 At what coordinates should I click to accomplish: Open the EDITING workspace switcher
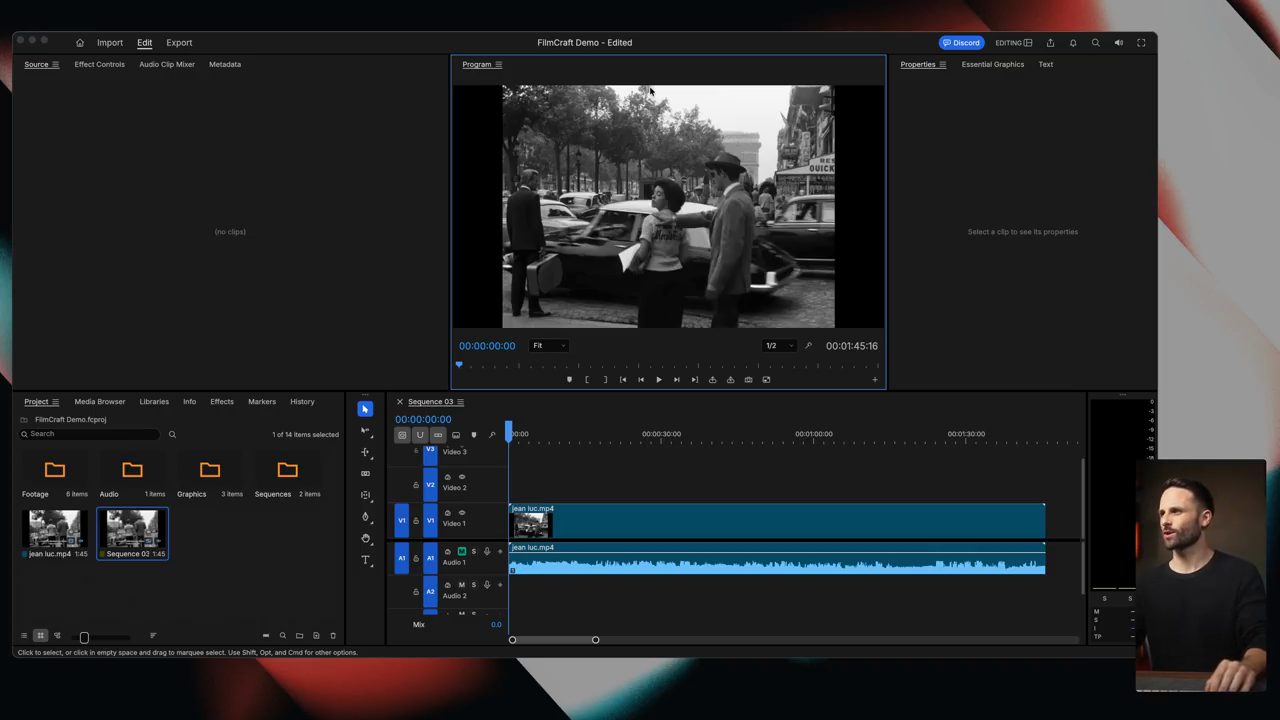(x=1013, y=43)
